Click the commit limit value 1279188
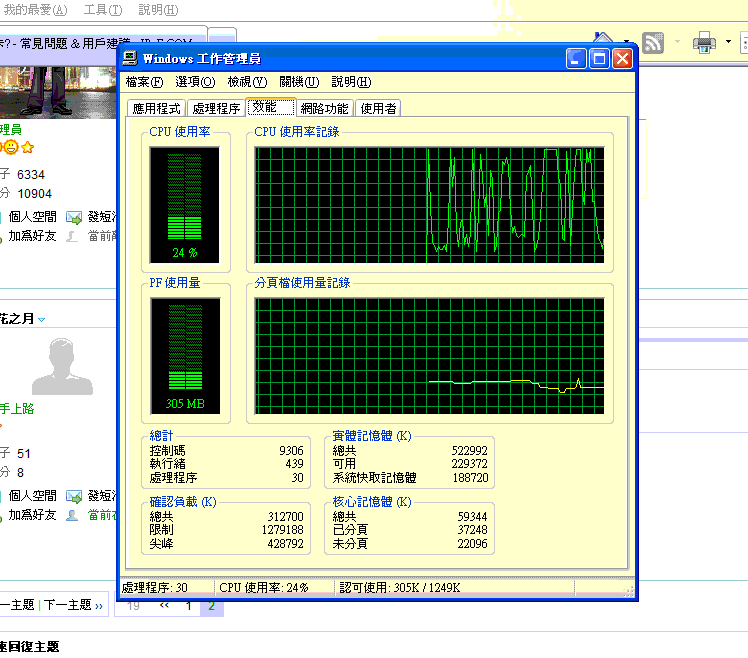Viewport: 748px width, 658px height. click(282, 530)
